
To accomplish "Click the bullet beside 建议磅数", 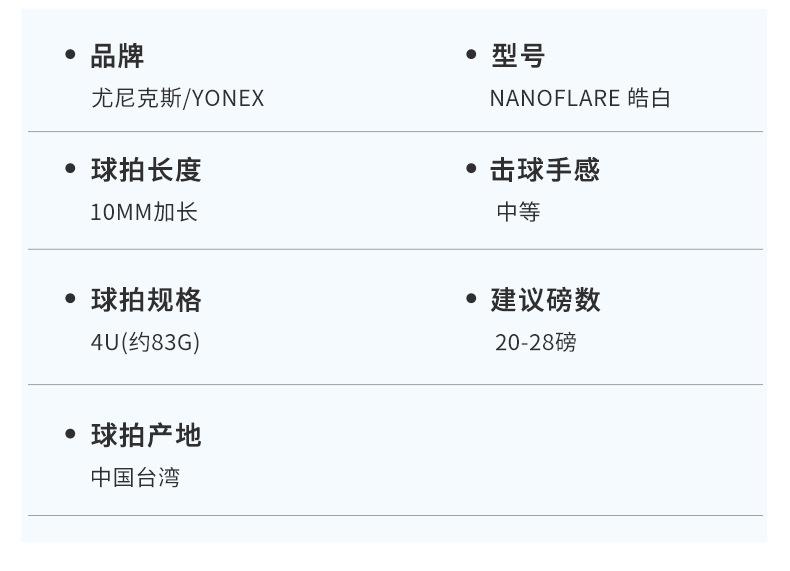I will pos(471,299).
